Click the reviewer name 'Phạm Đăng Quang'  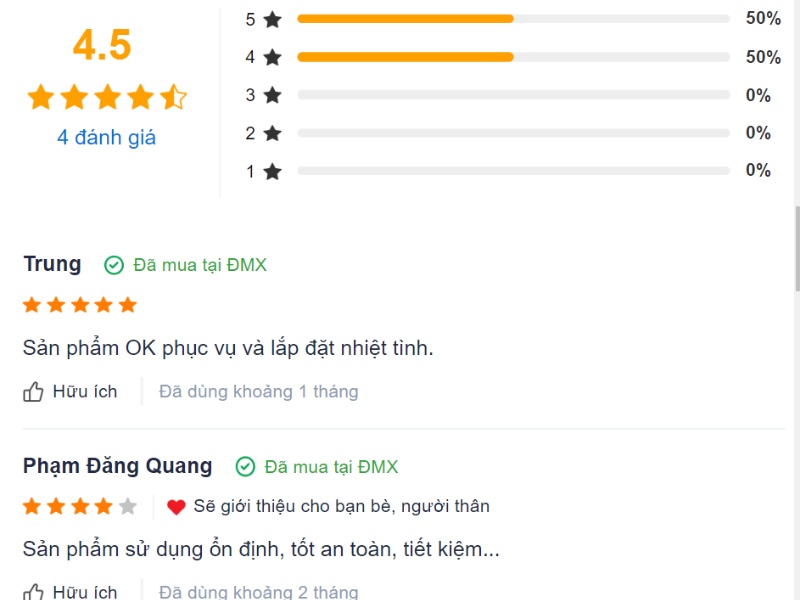117,466
